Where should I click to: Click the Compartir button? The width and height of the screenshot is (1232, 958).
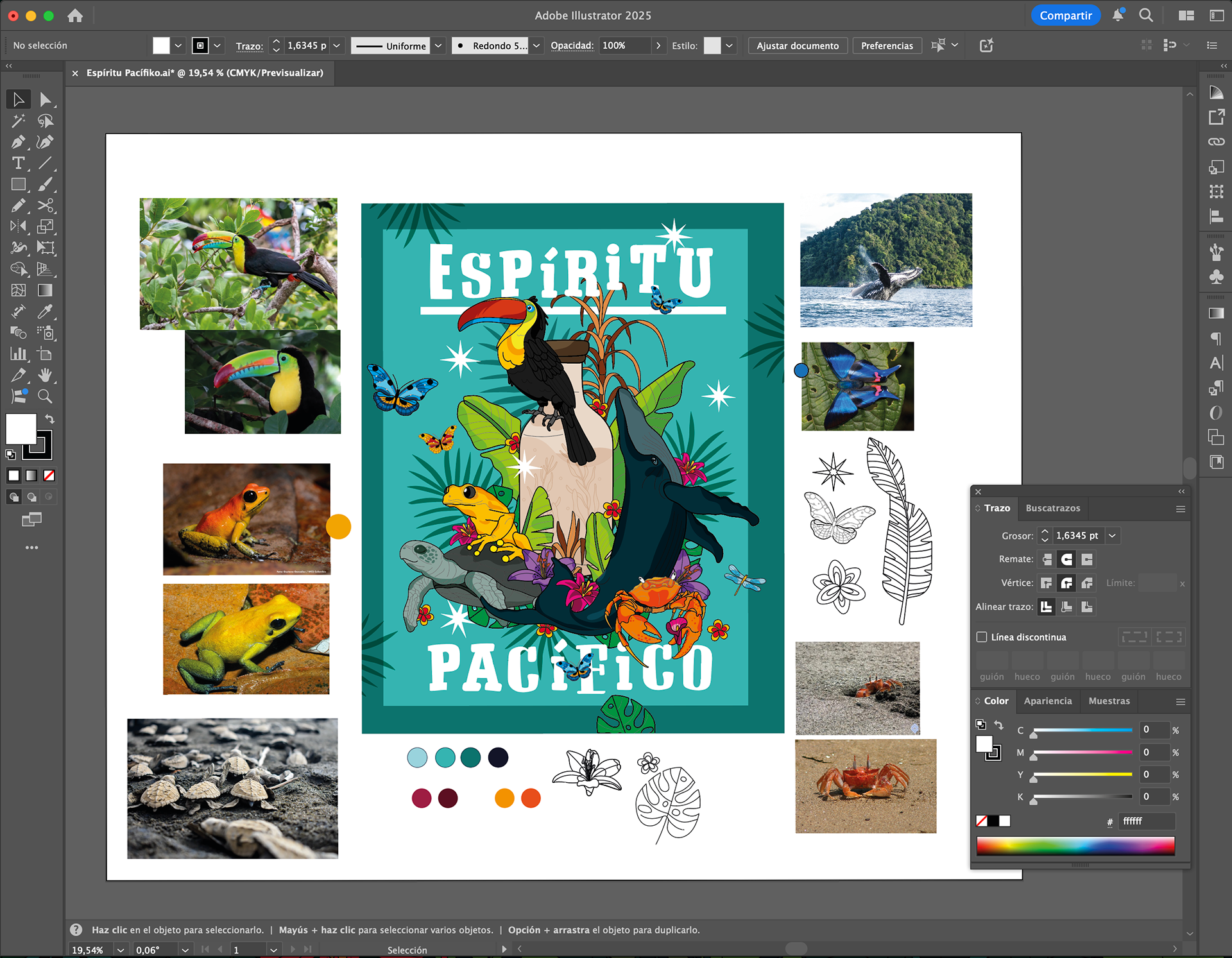click(x=1065, y=15)
